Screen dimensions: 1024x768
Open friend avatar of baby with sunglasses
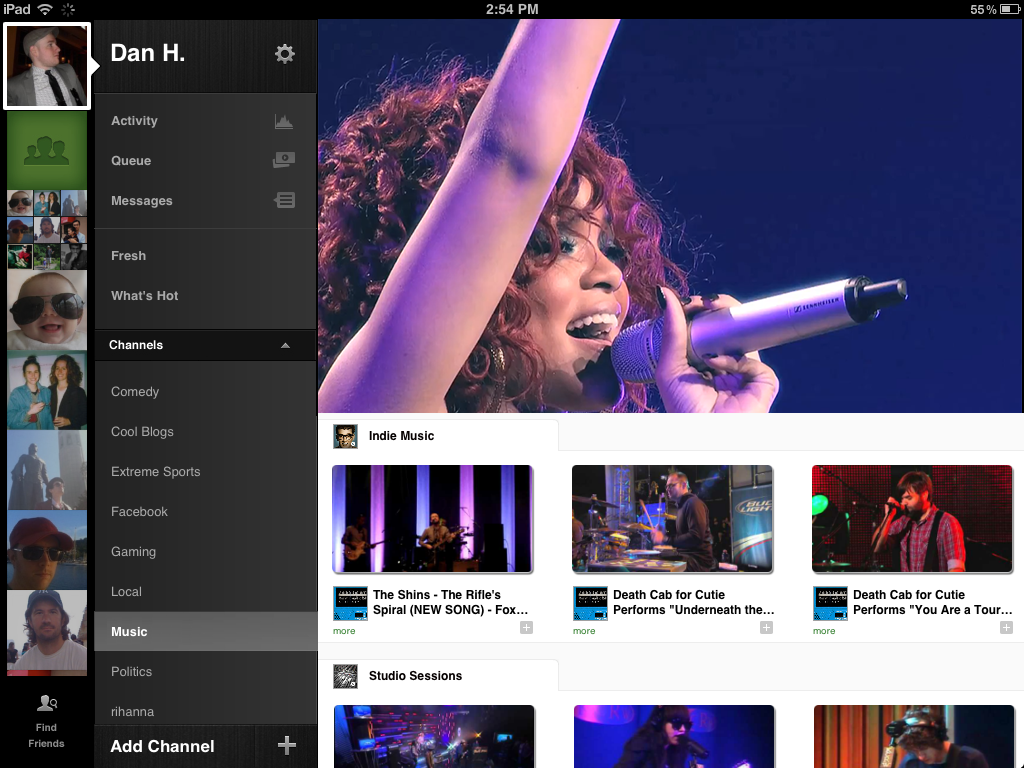(x=47, y=310)
